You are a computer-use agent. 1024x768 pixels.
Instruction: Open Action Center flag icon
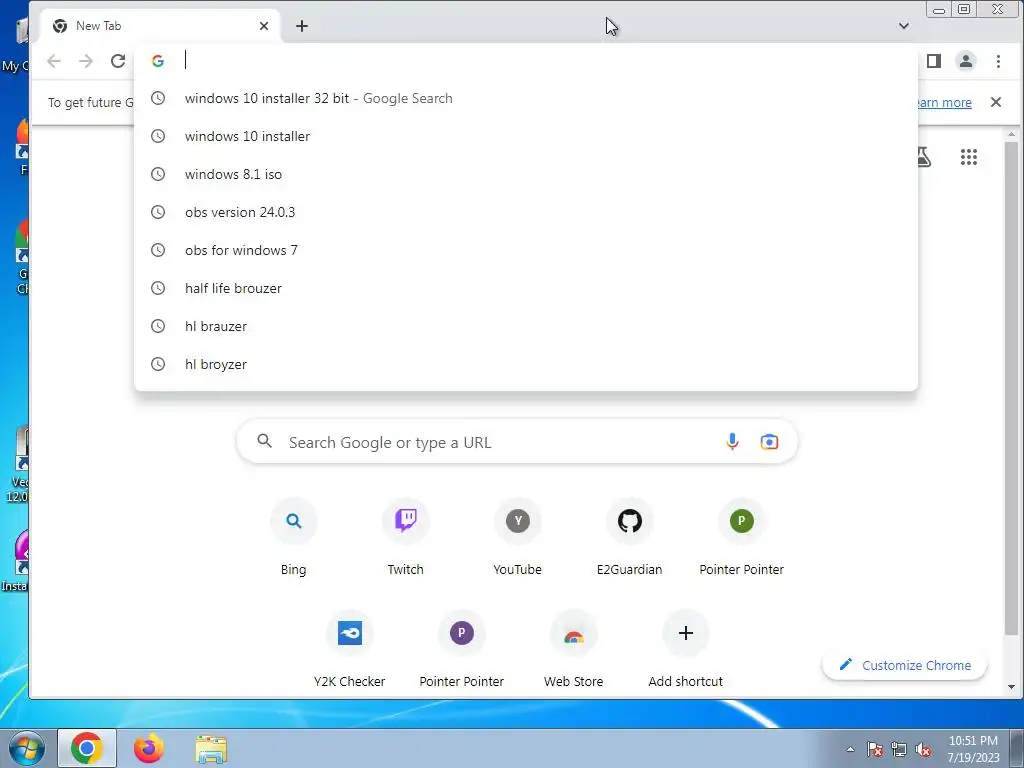click(x=875, y=750)
